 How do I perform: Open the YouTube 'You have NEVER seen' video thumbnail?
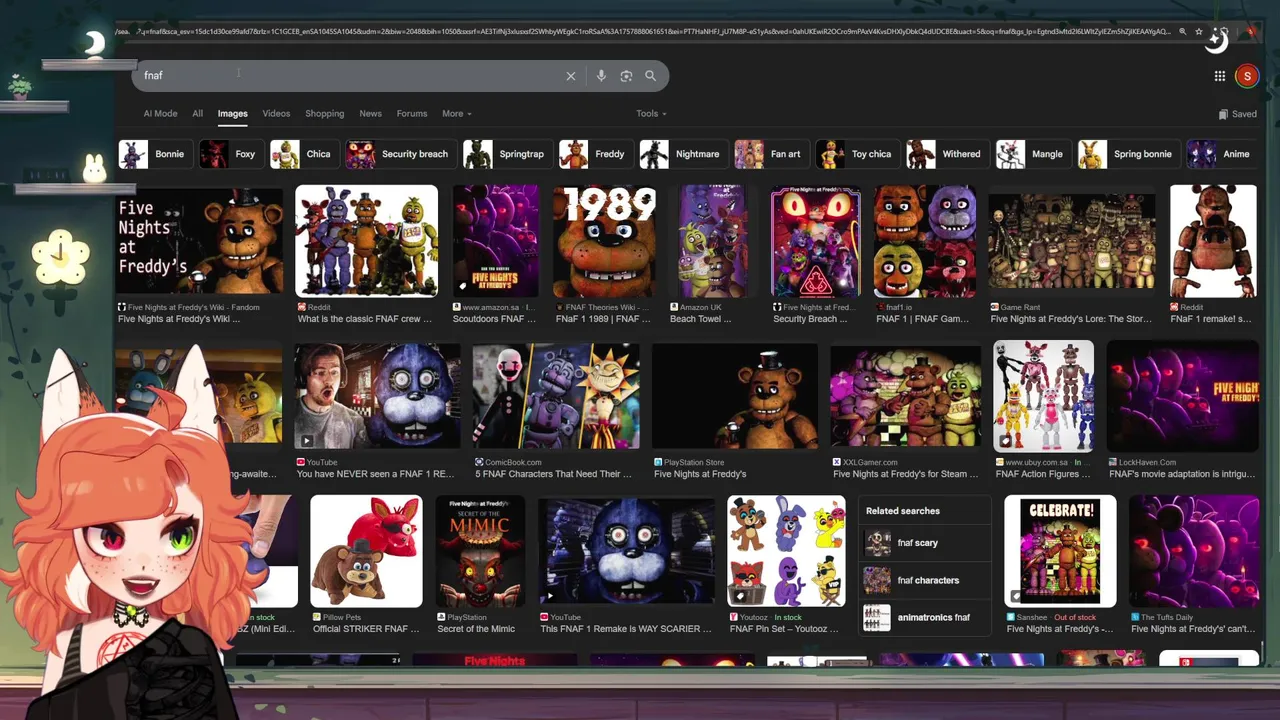pyautogui.click(x=378, y=396)
